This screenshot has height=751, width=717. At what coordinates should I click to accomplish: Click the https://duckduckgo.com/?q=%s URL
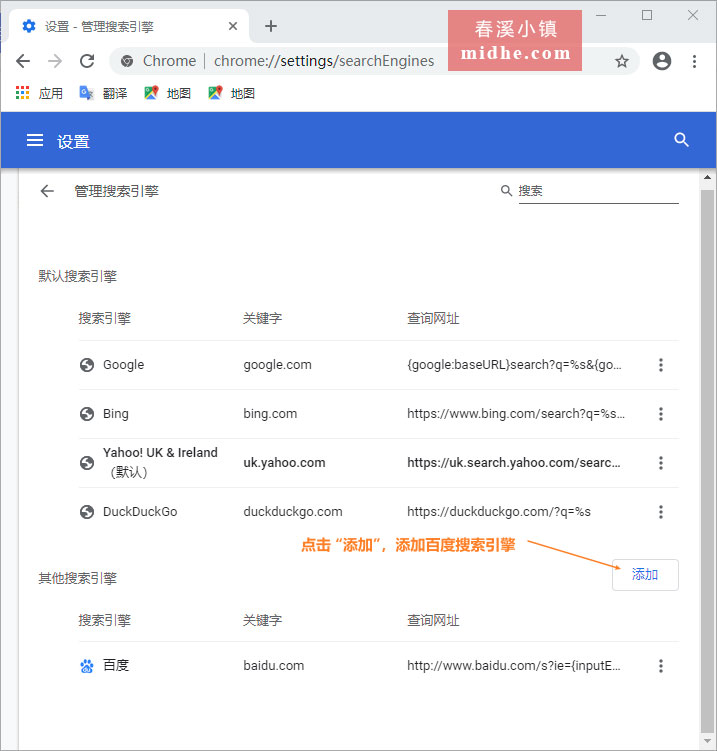499,512
